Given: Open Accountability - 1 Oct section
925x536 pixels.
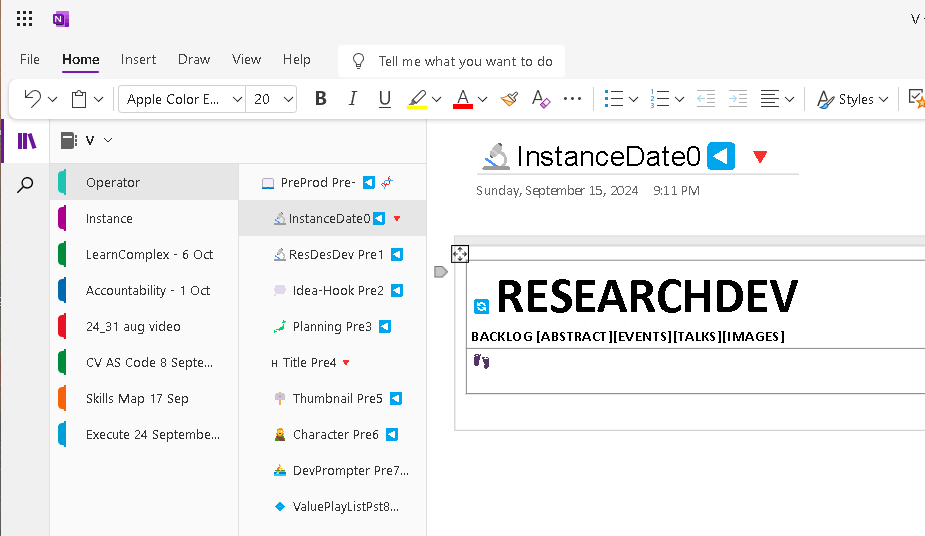Looking at the screenshot, I should [145, 290].
